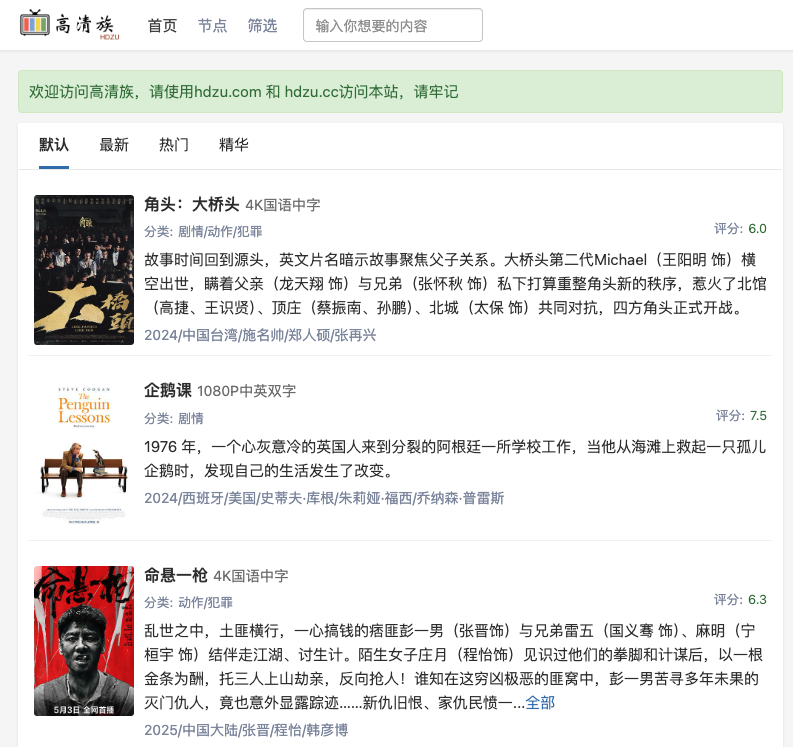The image size is (793, 747).
Task: Open the 节点 navigation item
Action: coord(212,26)
